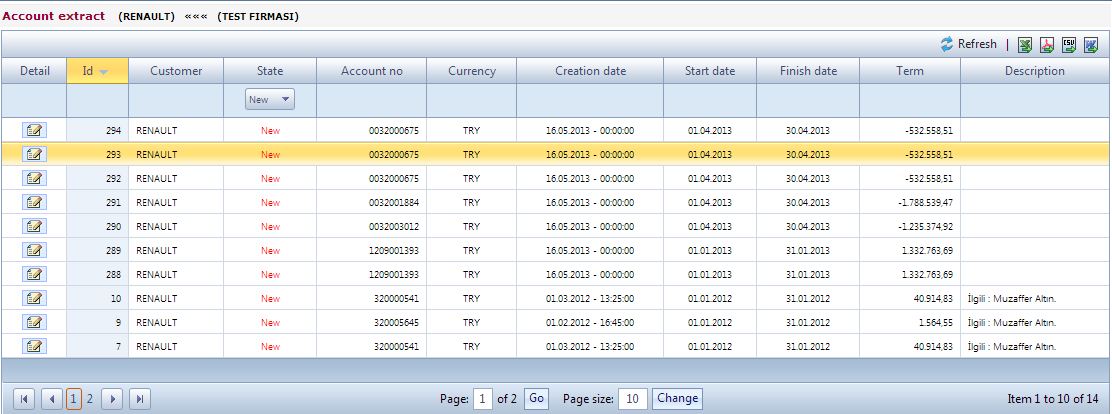The width and height of the screenshot is (1112, 414).
Task: Open detail of row Id 288
Action: pyautogui.click(x=34, y=274)
